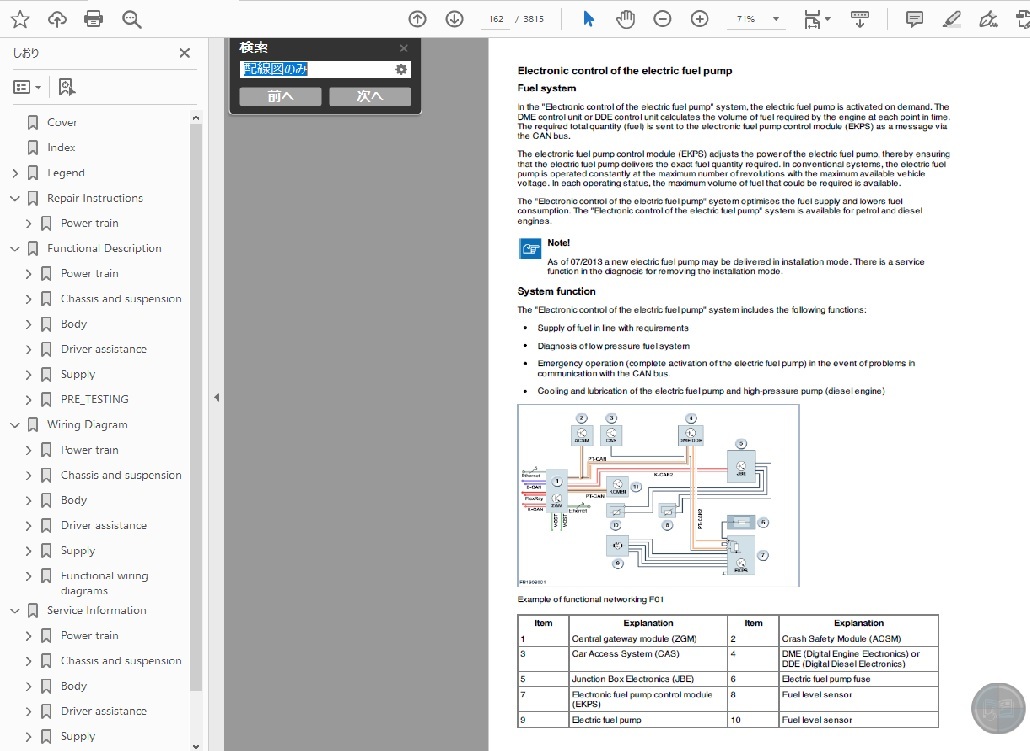This screenshot has width=1030, height=751.
Task: Select the highlighter pen tool
Action: click(x=951, y=19)
